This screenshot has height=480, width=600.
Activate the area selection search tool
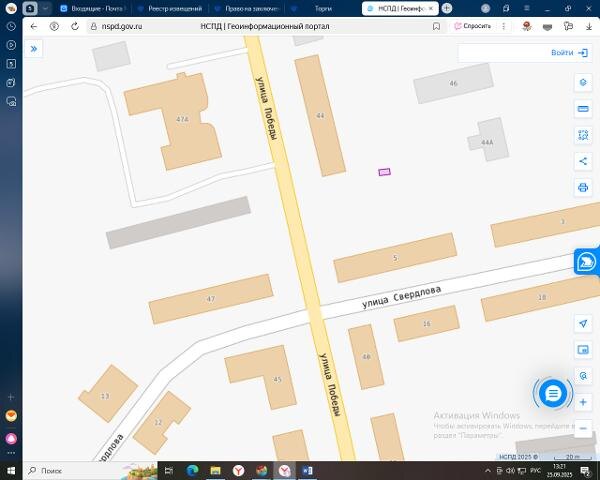click(x=583, y=135)
